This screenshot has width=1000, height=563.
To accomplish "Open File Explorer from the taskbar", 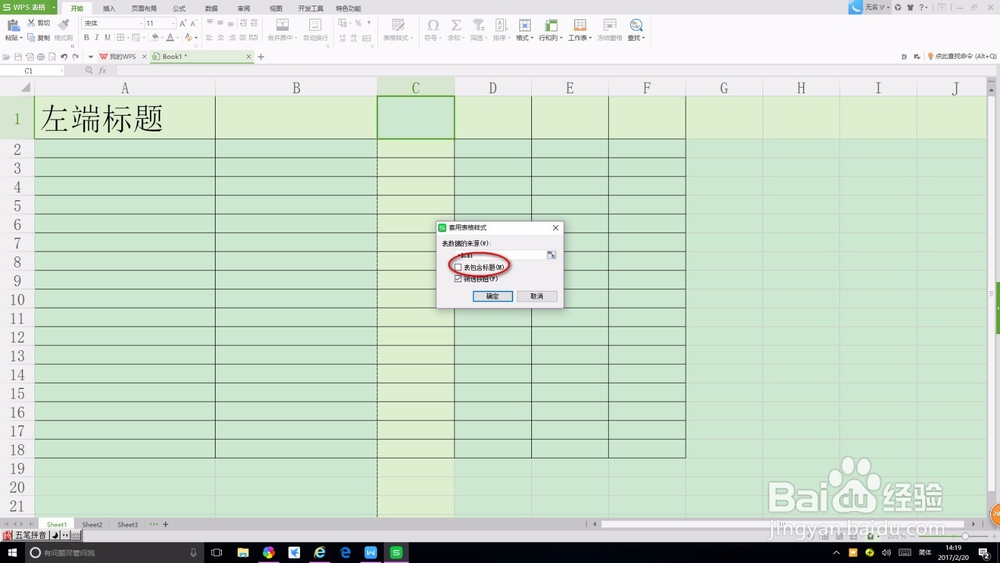I will [243, 553].
